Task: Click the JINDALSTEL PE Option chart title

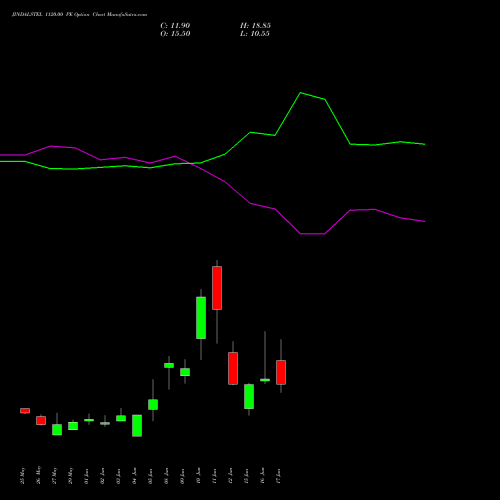Action: click(79, 15)
